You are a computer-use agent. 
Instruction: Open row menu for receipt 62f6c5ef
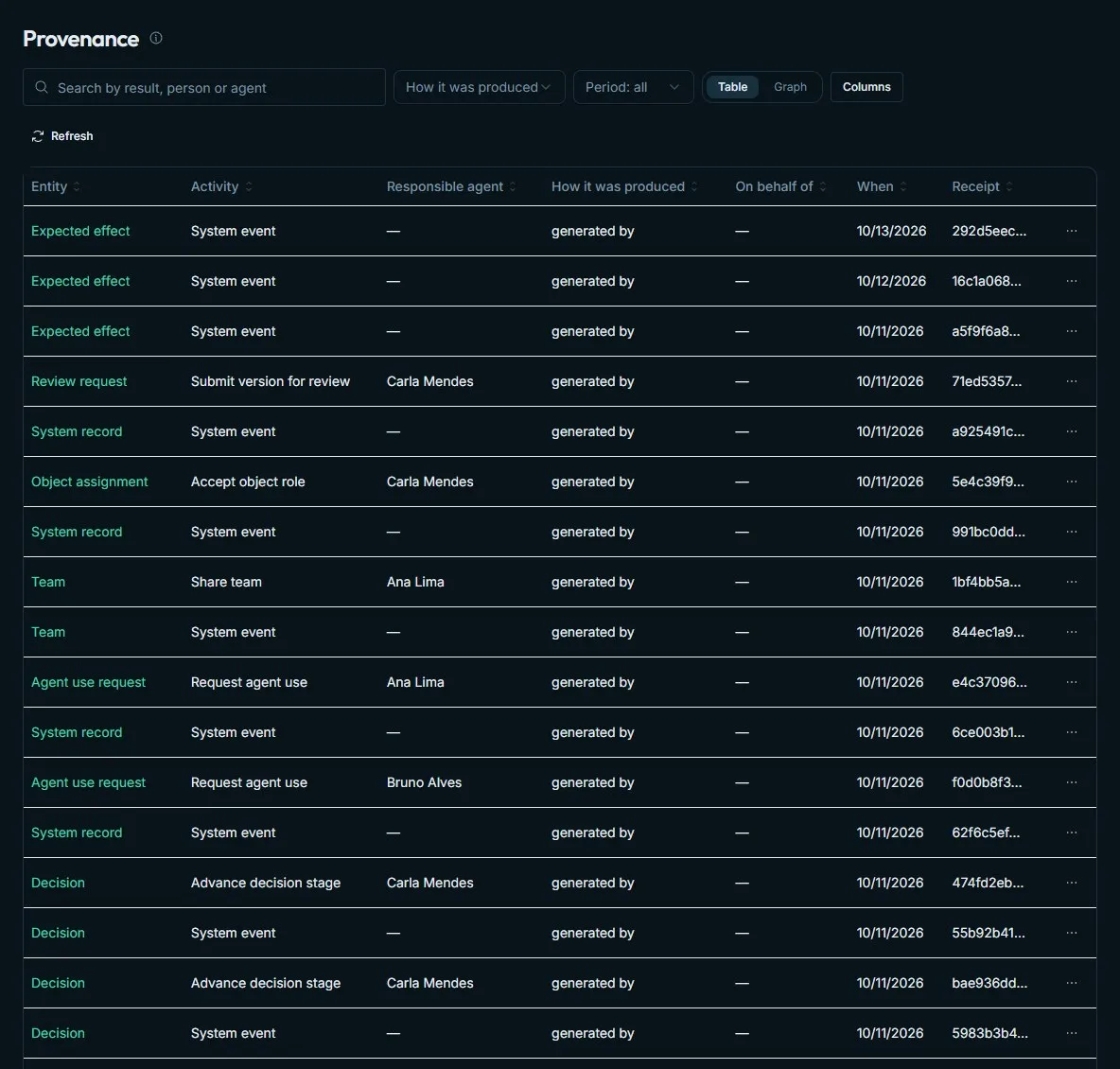click(x=1072, y=832)
